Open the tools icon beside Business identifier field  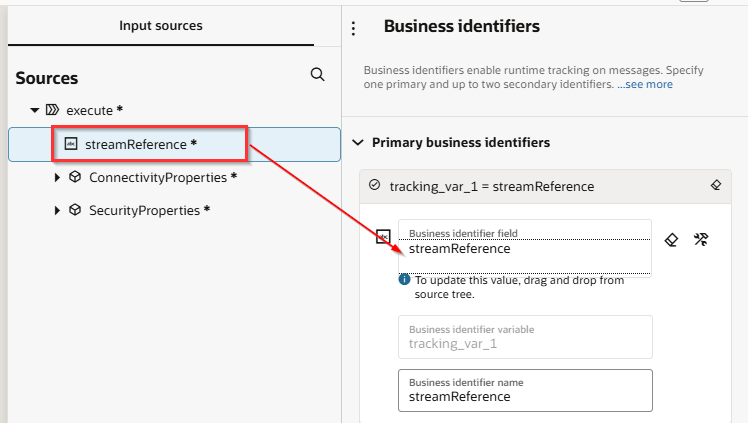[x=701, y=240]
